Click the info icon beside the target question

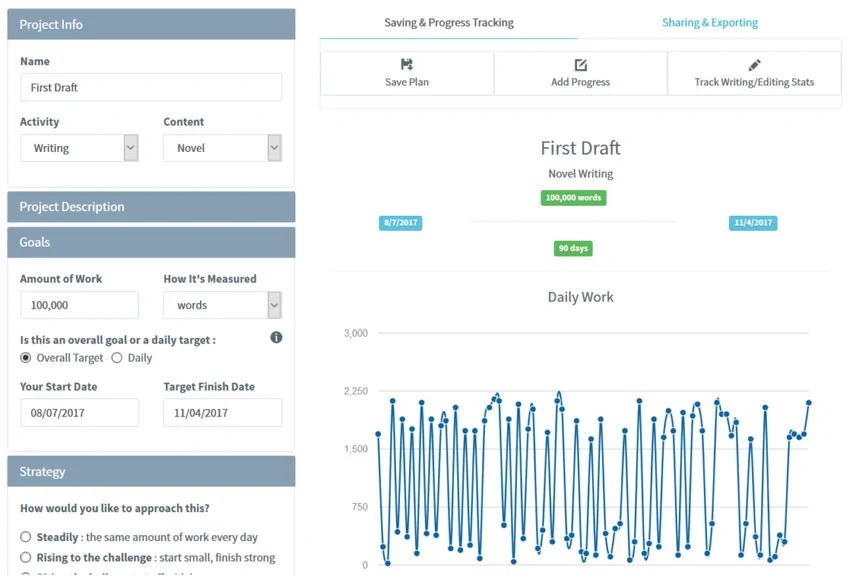click(276, 338)
